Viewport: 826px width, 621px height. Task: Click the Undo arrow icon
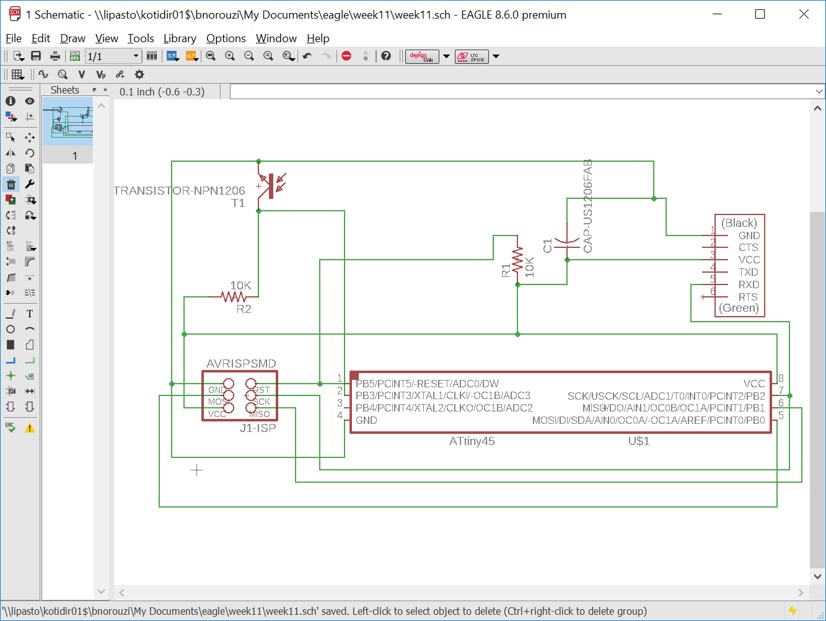pos(308,56)
